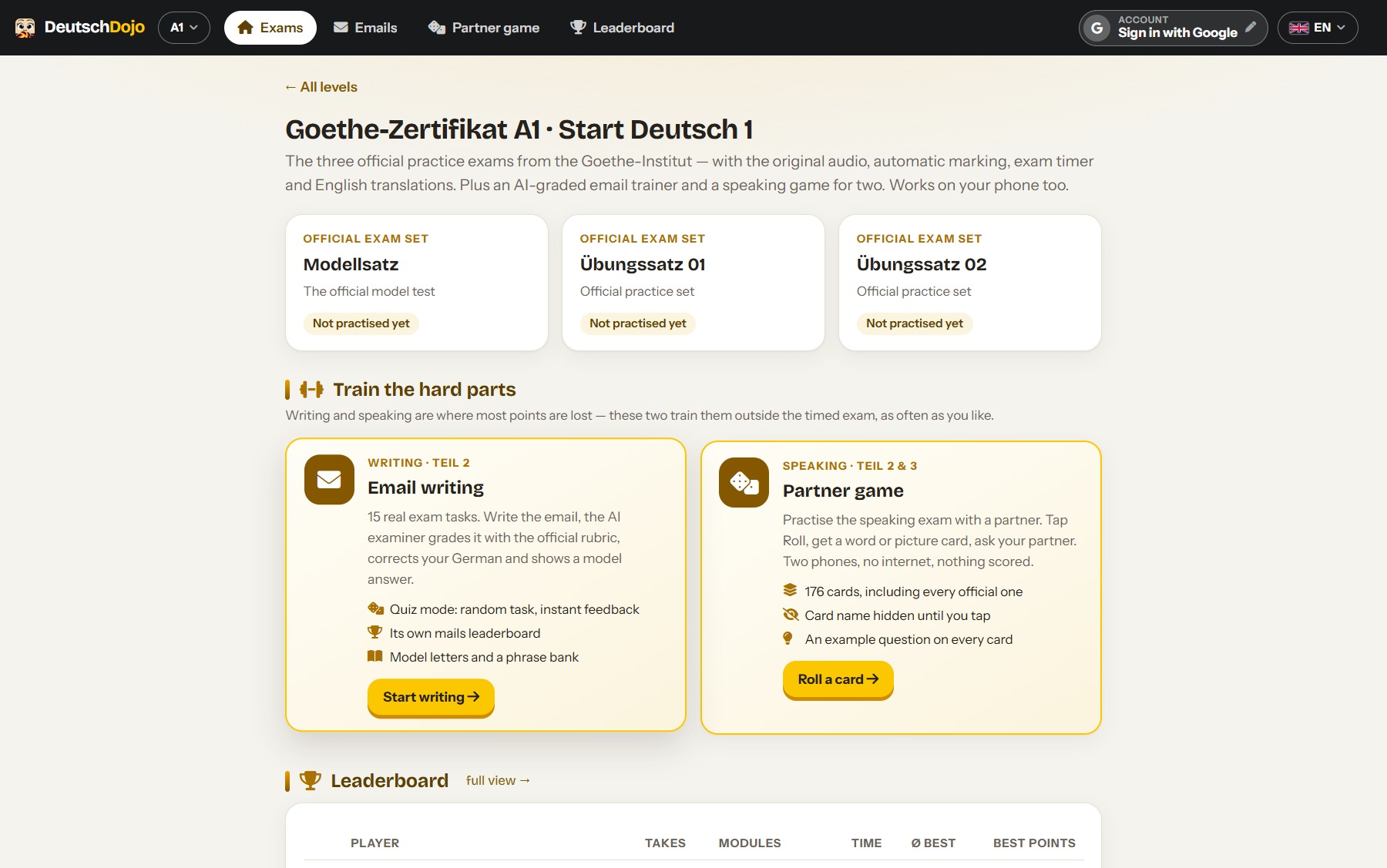Click the Ø BEST column header
The height and width of the screenshot is (868, 1387).
click(933, 843)
